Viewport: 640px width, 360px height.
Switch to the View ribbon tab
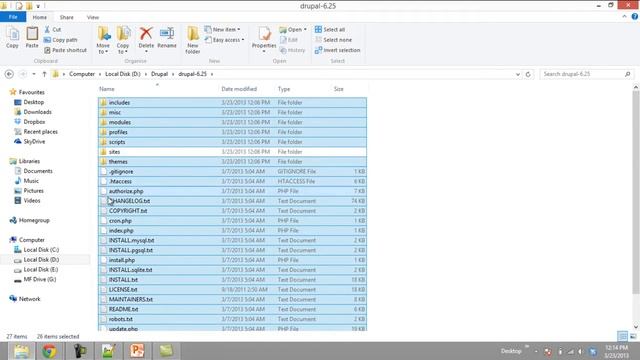coord(93,17)
